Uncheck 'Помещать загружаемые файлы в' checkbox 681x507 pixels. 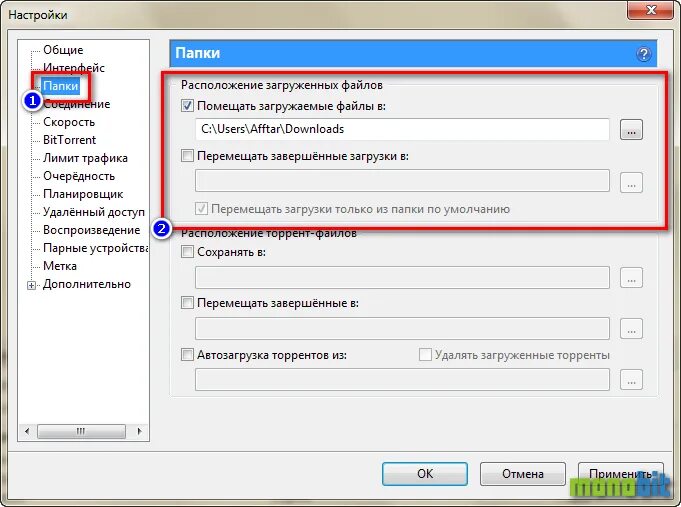(x=187, y=106)
